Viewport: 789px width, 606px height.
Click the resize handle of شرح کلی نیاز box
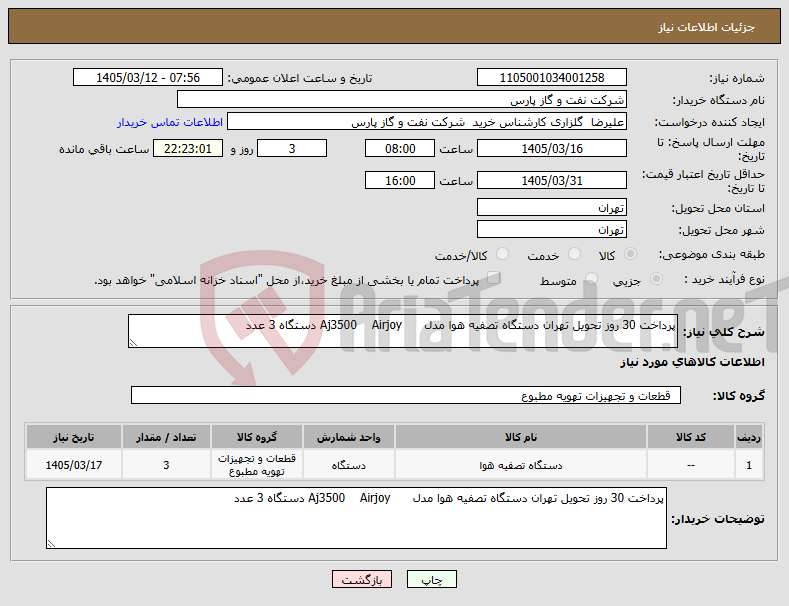click(x=133, y=343)
